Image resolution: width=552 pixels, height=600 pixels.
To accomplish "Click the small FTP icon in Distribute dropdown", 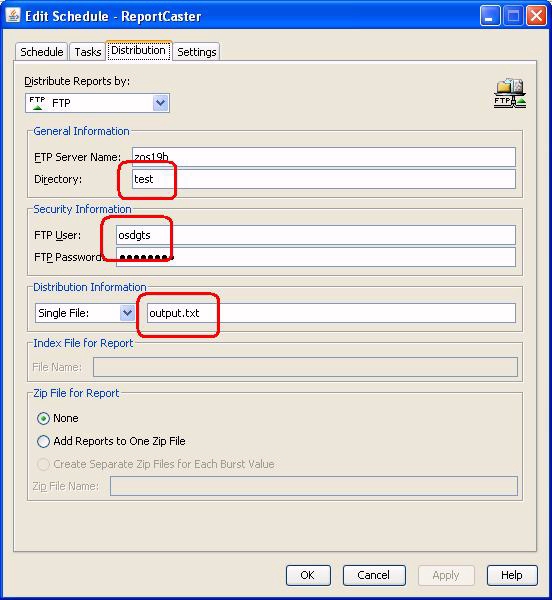I will point(37,103).
